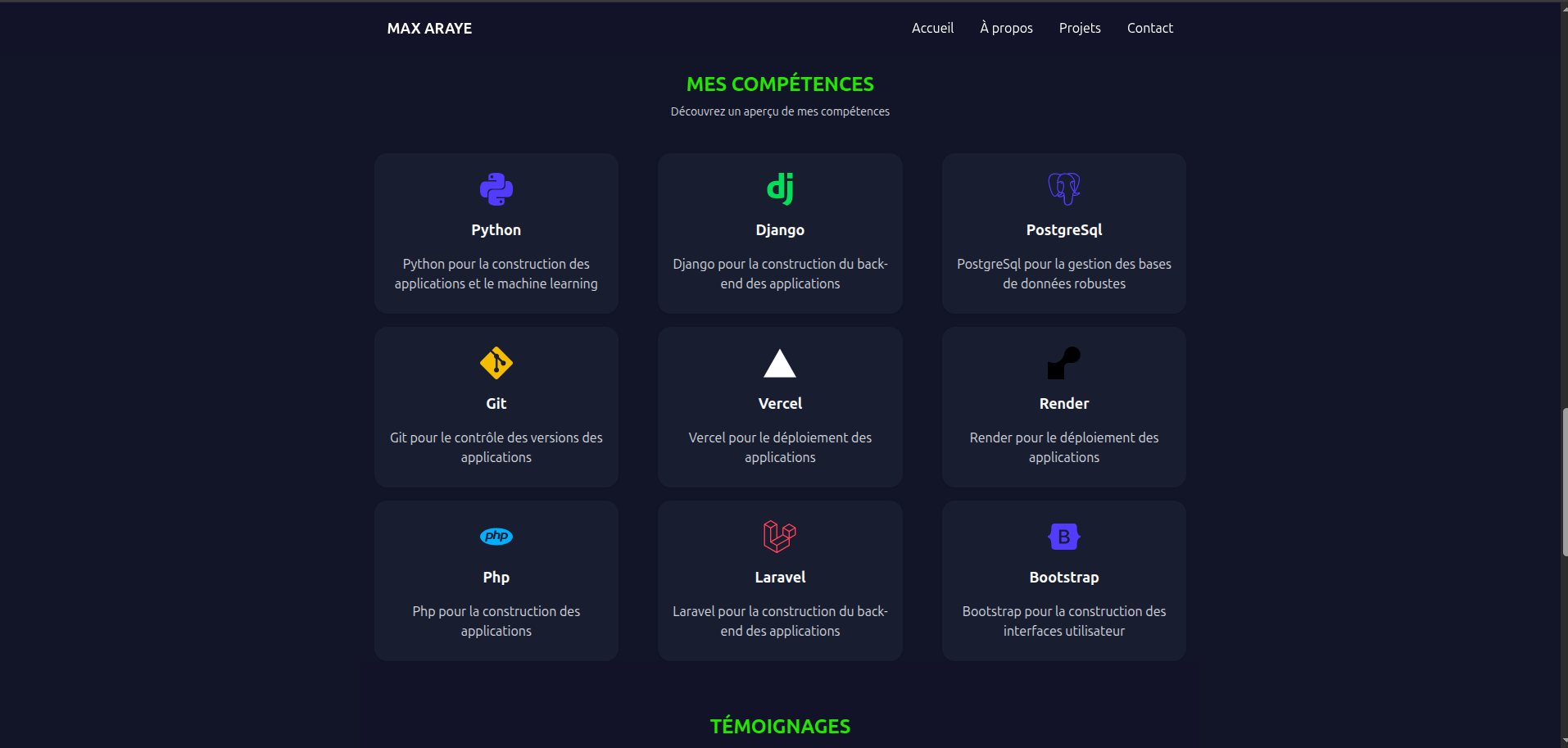
Task: Select the Python card title
Action: (496, 230)
